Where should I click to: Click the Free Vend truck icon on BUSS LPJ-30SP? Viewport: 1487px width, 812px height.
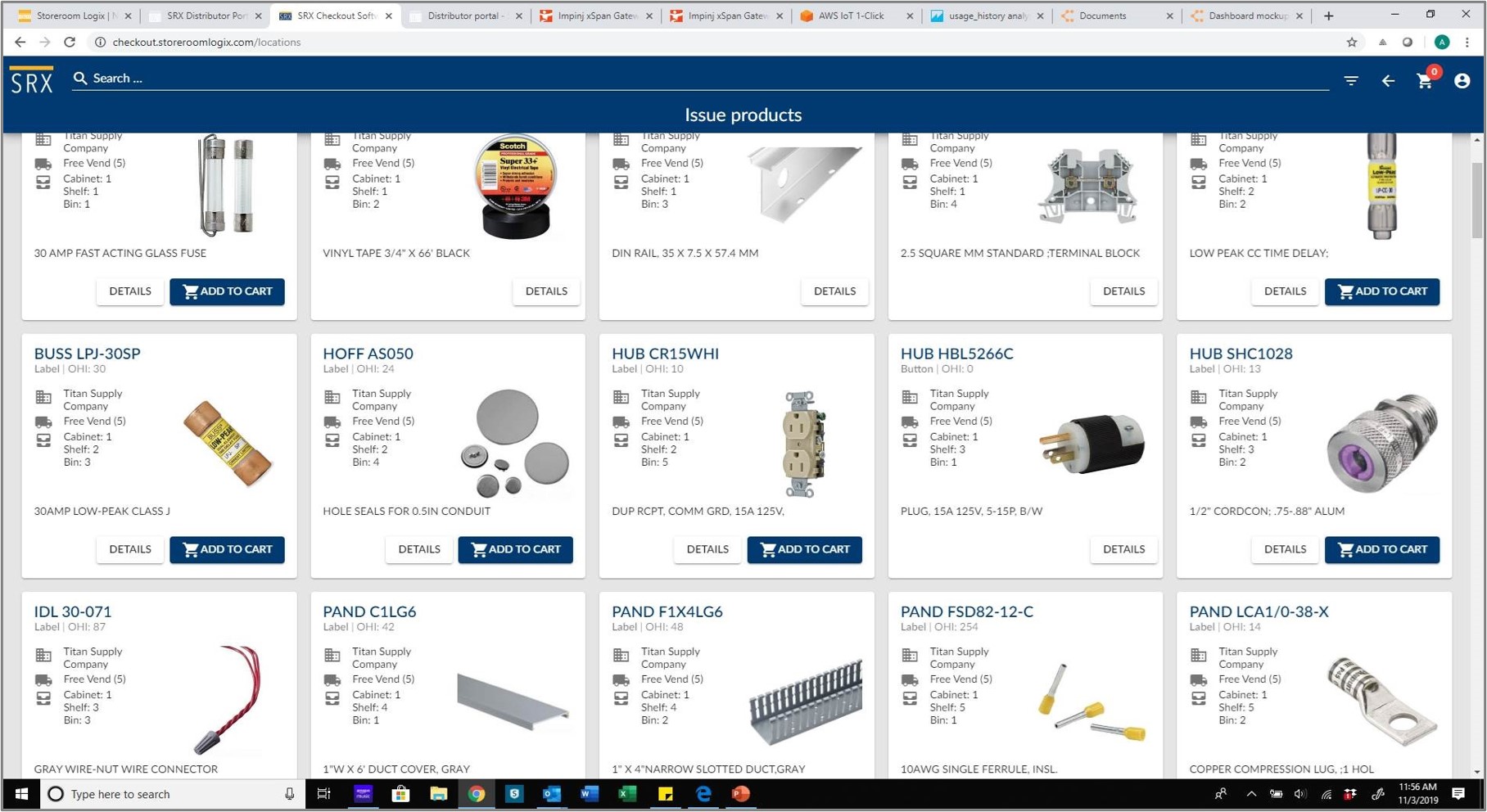(x=43, y=421)
